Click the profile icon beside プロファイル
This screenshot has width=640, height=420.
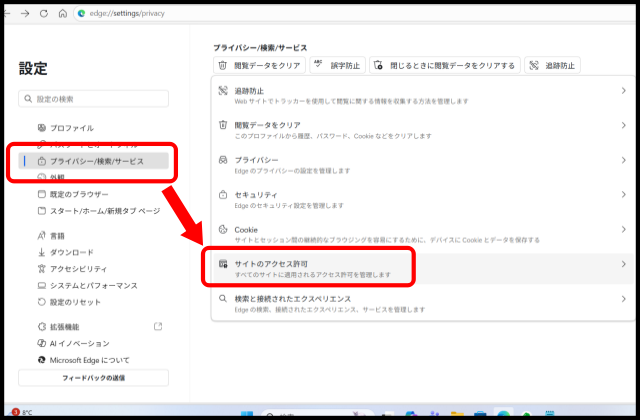pyautogui.click(x=42, y=128)
